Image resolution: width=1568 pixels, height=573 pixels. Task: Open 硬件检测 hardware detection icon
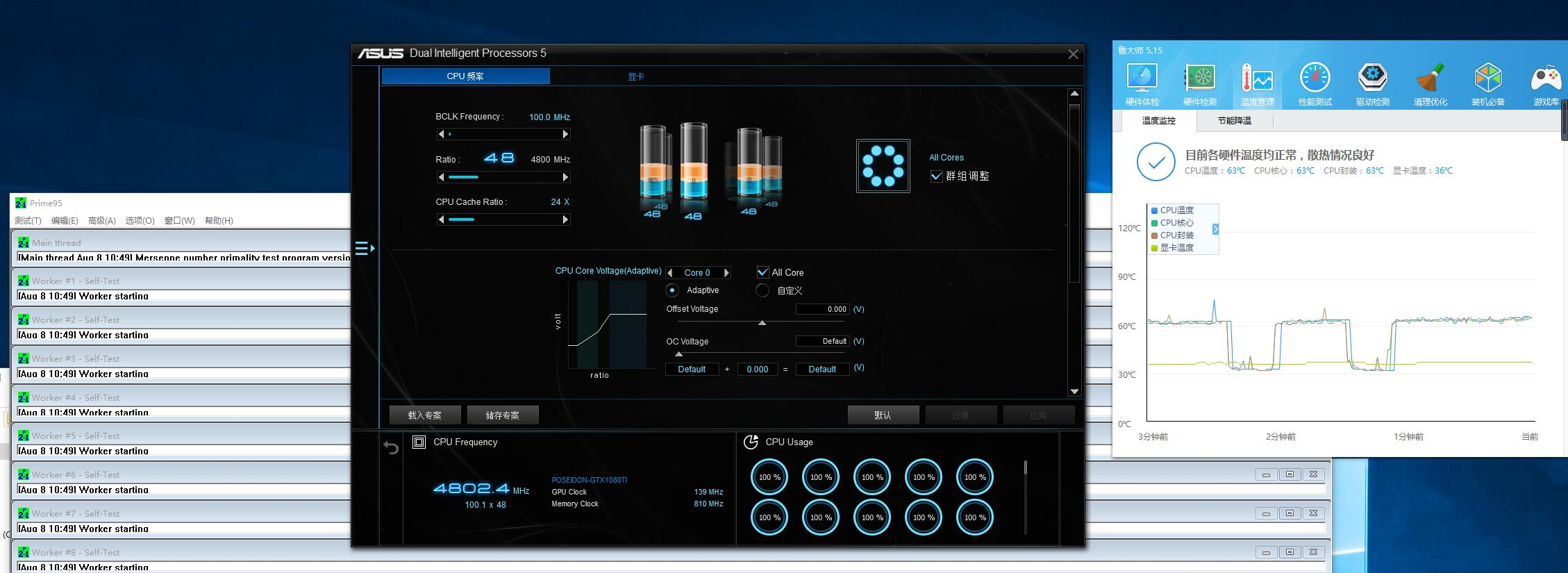(1200, 85)
